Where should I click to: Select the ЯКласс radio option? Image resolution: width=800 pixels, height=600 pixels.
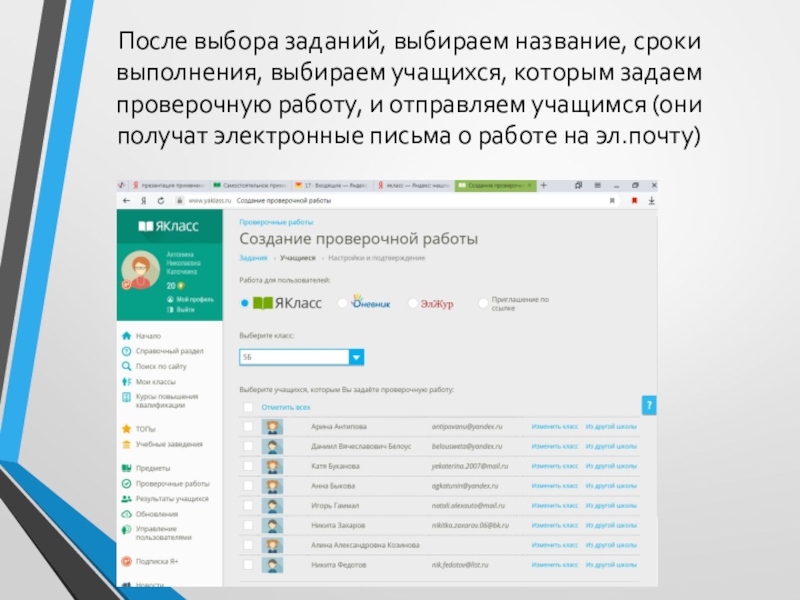click(x=244, y=303)
